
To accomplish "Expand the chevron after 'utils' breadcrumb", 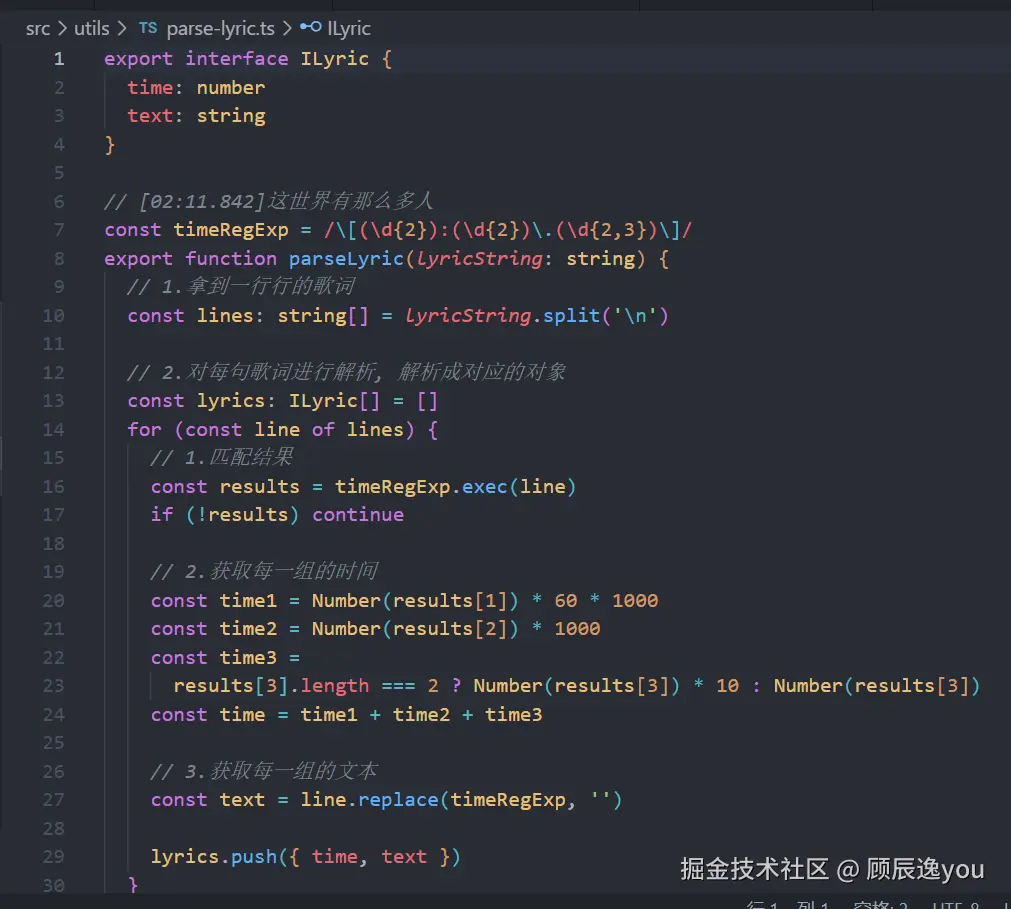I will pos(122,28).
